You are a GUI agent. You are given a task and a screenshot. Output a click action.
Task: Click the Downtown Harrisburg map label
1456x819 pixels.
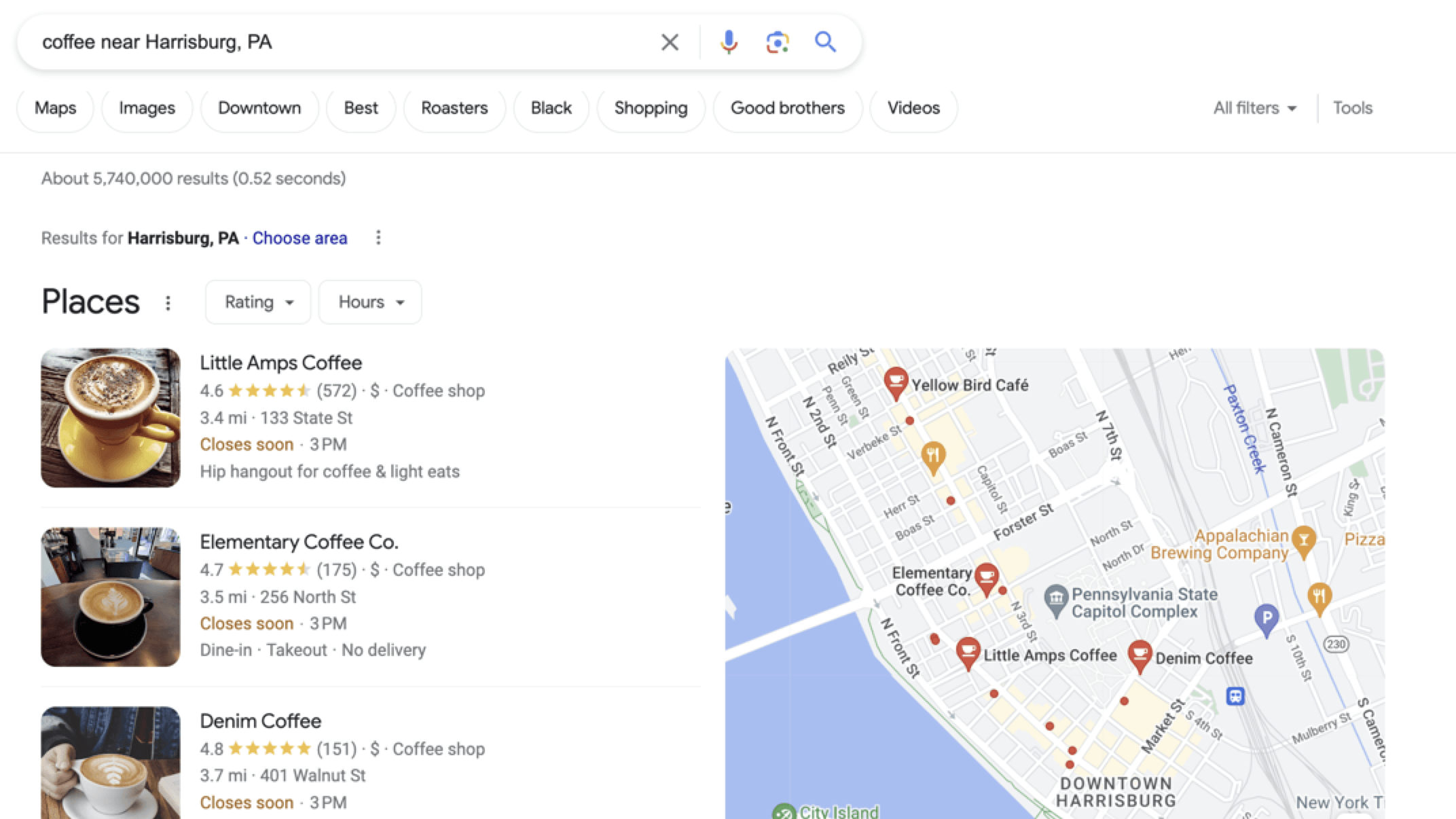pos(1116,792)
